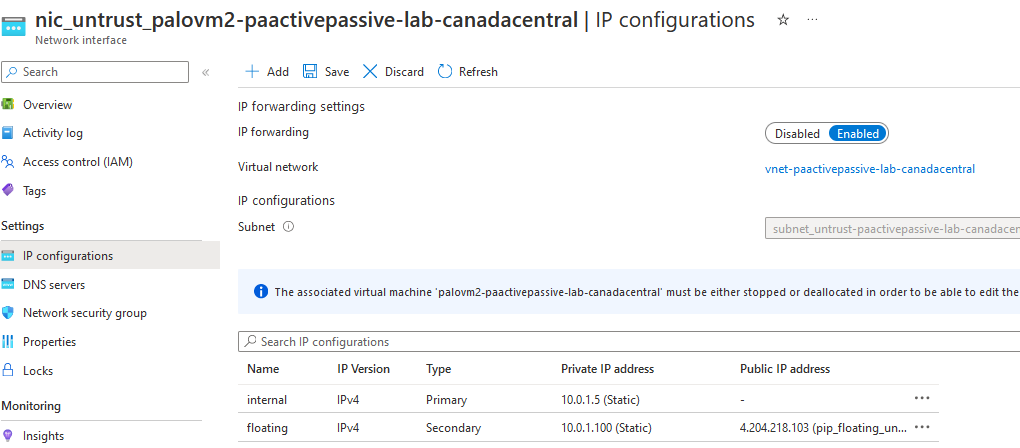Click the DNS servers icon
The height and width of the screenshot is (448, 1020).
(9, 285)
